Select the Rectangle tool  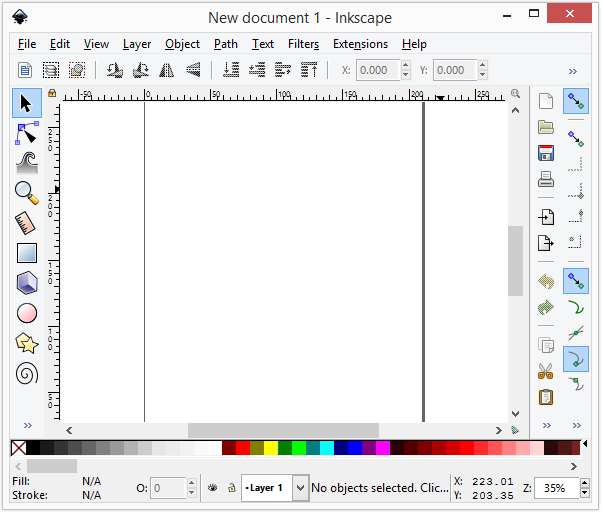(27, 253)
